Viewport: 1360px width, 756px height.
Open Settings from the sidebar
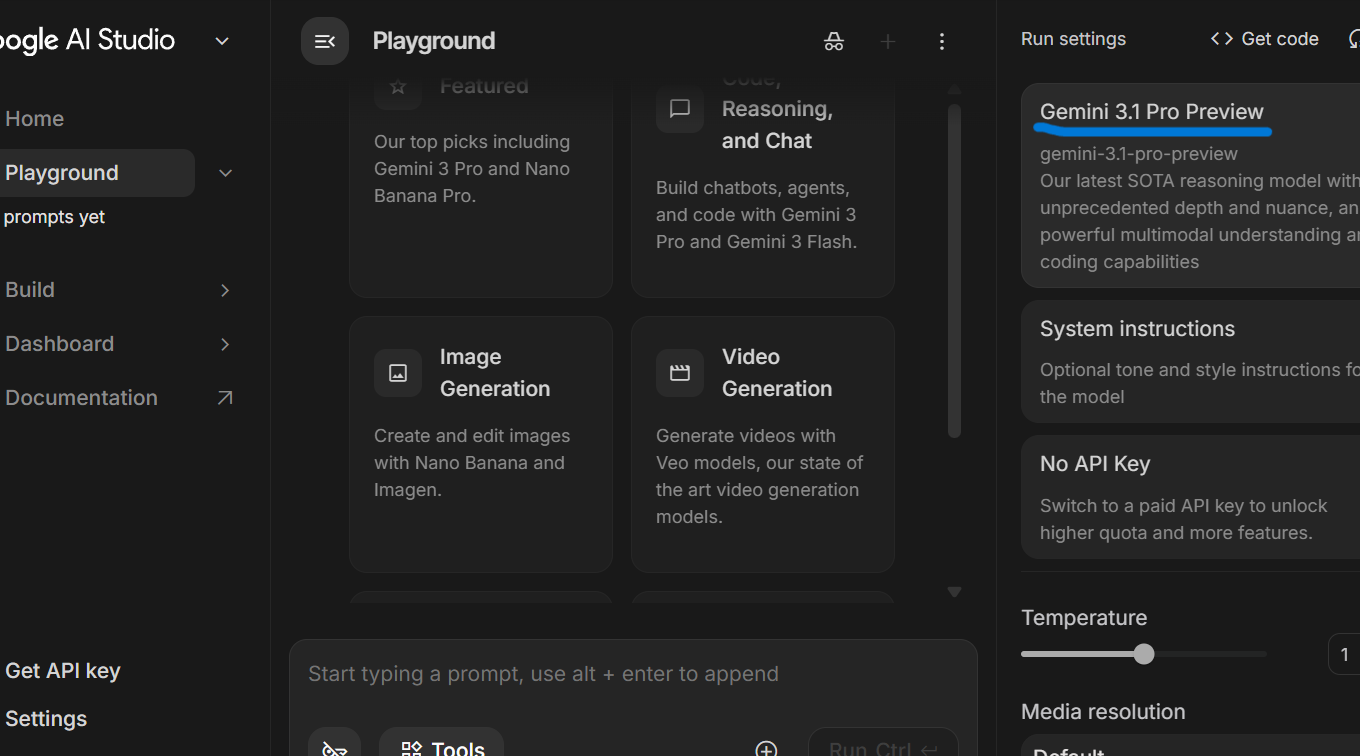(46, 719)
